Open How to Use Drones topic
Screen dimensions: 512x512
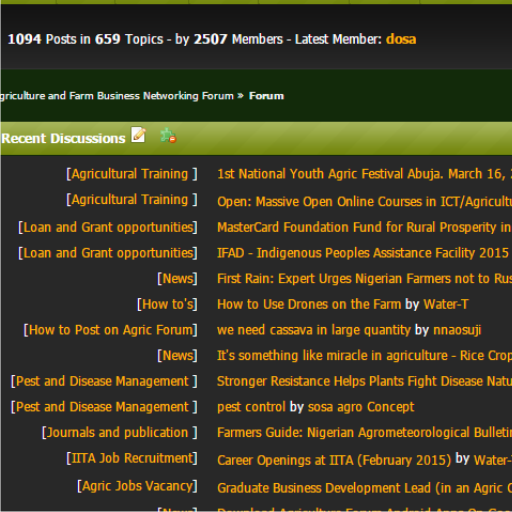click(x=309, y=304)
